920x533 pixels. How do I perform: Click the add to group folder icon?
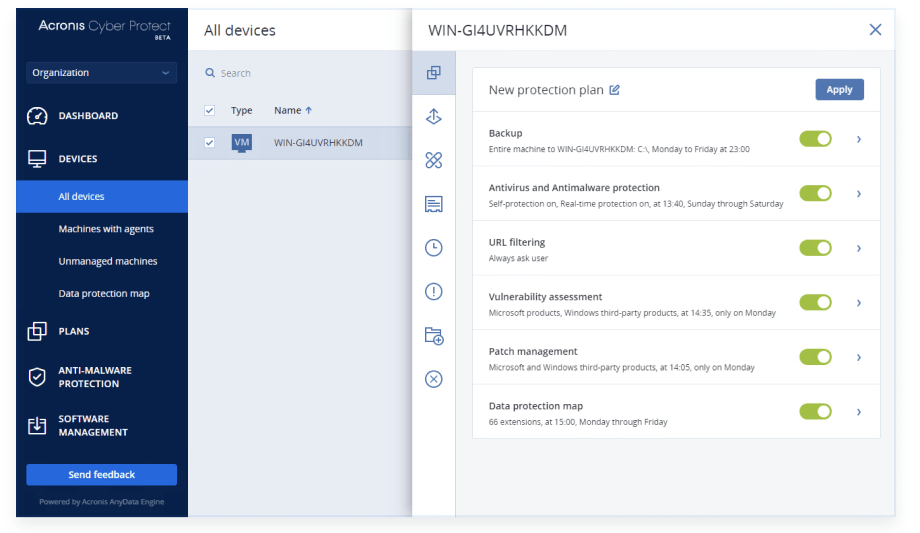click(434, 336)
